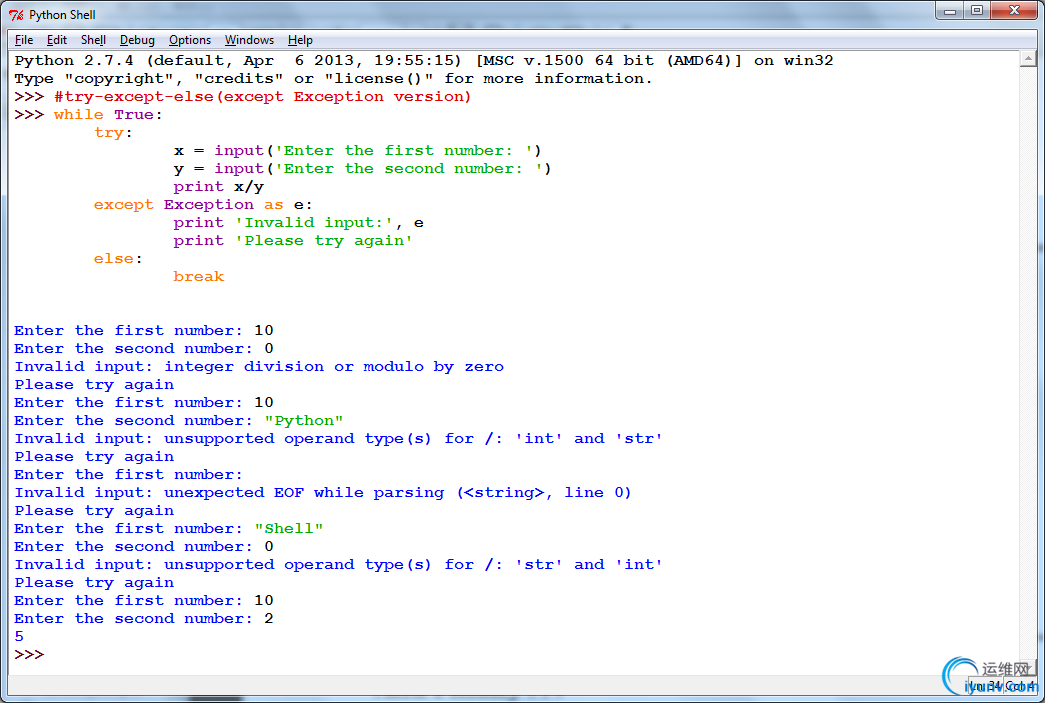
Task: Open the Shell menu
Action: [x=93, y=40]
